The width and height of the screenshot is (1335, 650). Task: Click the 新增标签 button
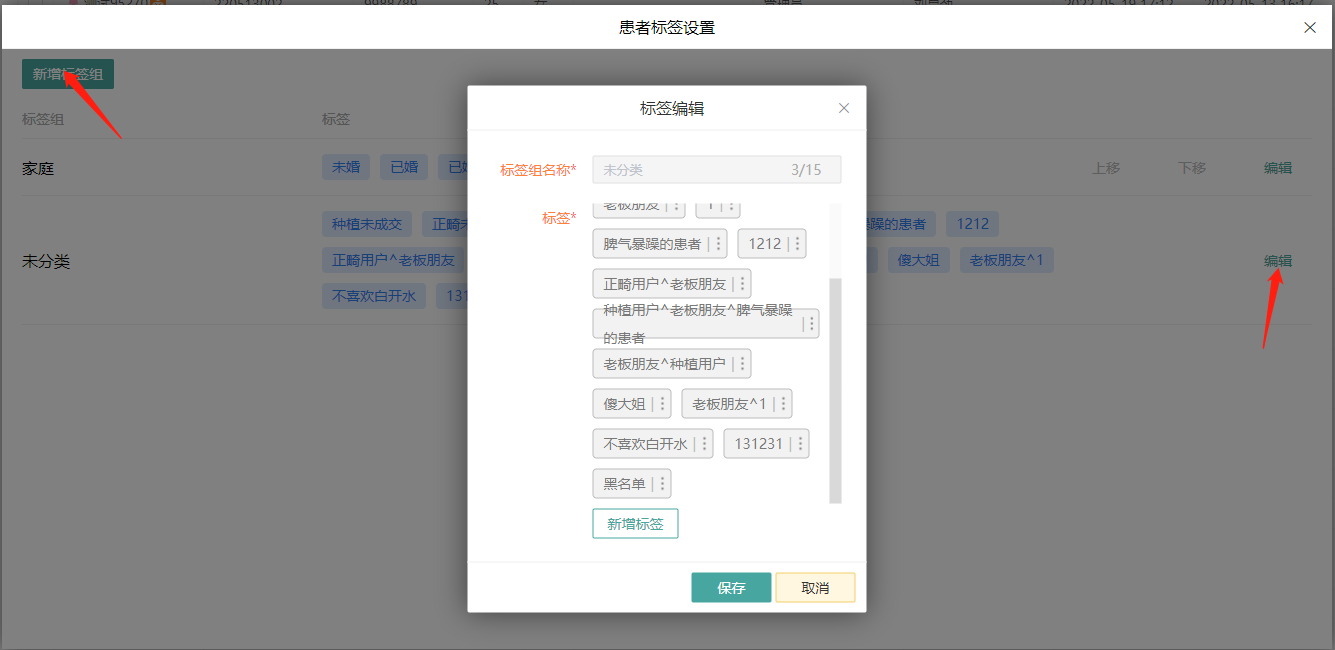click(635, 524)
